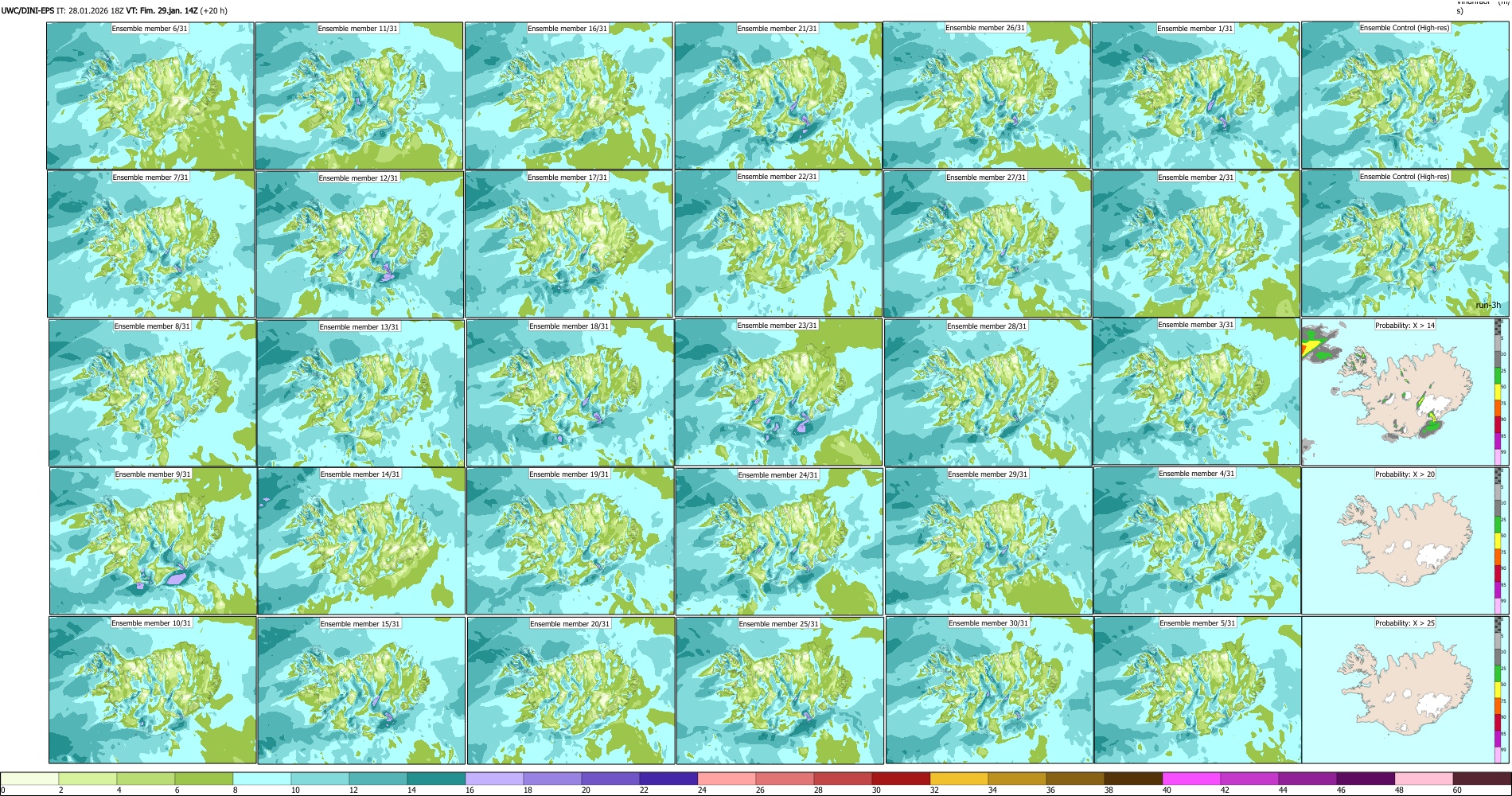Image resolution: width=1512 pixels, height=796 pixels.
Task: View the Ensemble member 10/31 map
Action: tap(153, 690)
